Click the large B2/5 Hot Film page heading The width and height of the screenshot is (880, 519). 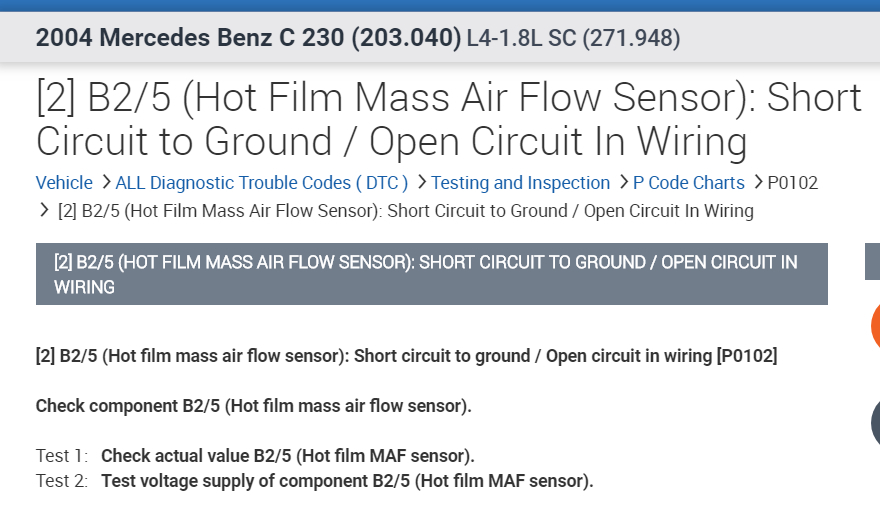click(448, 120)
